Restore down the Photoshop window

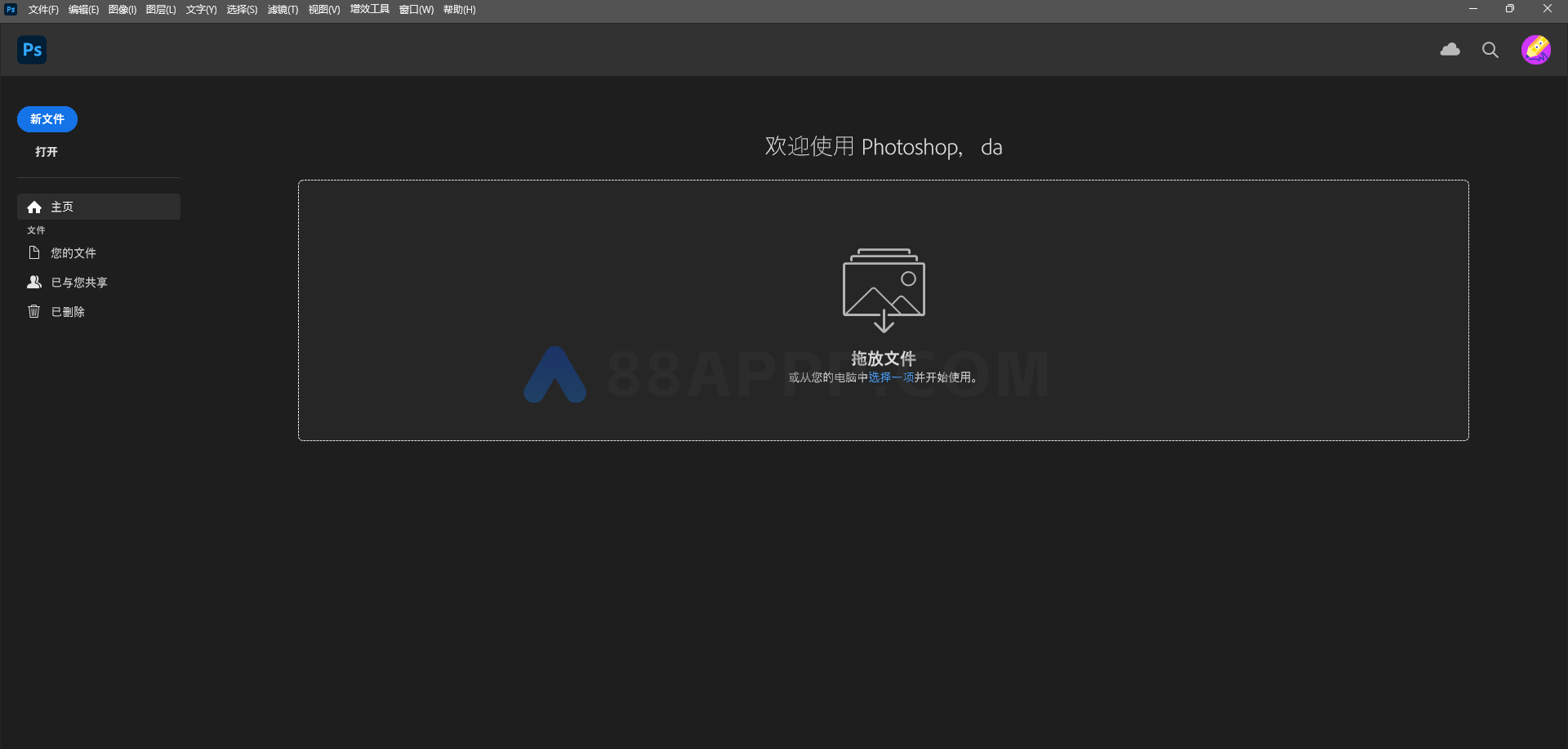tap(1510, 9)
